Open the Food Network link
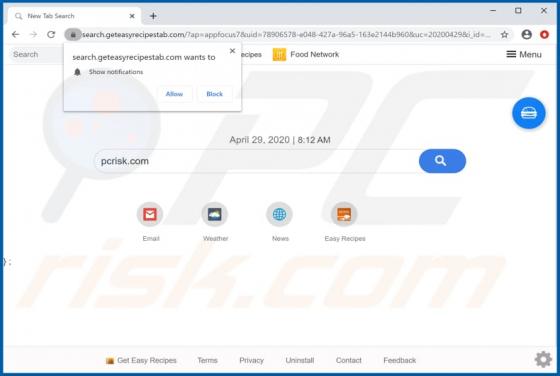The height and width of the screenshot is (376, 560). point(314,55)
